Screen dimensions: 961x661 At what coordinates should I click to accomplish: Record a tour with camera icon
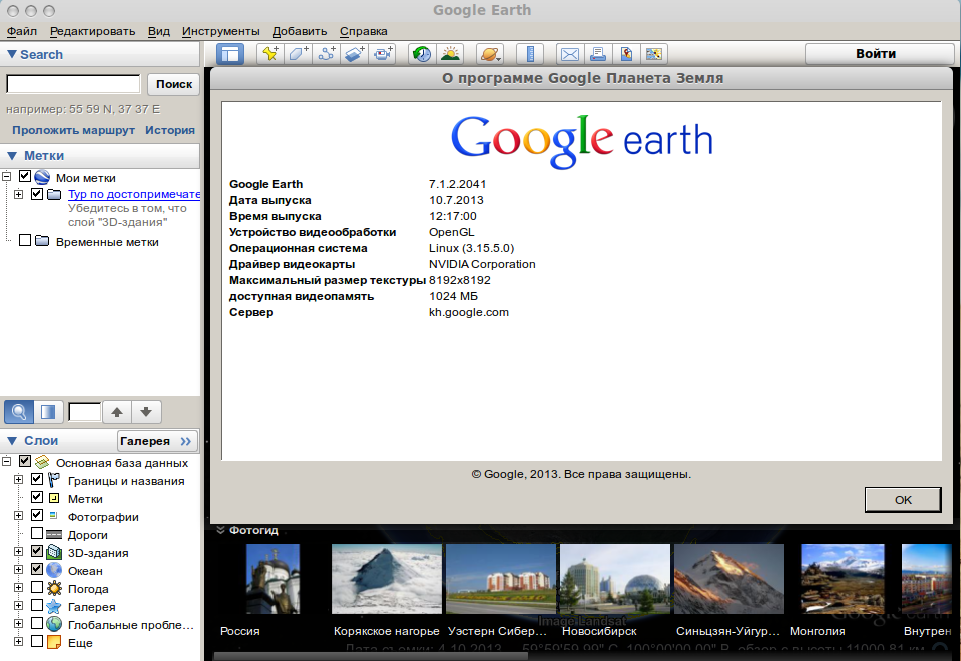(383, 54)
